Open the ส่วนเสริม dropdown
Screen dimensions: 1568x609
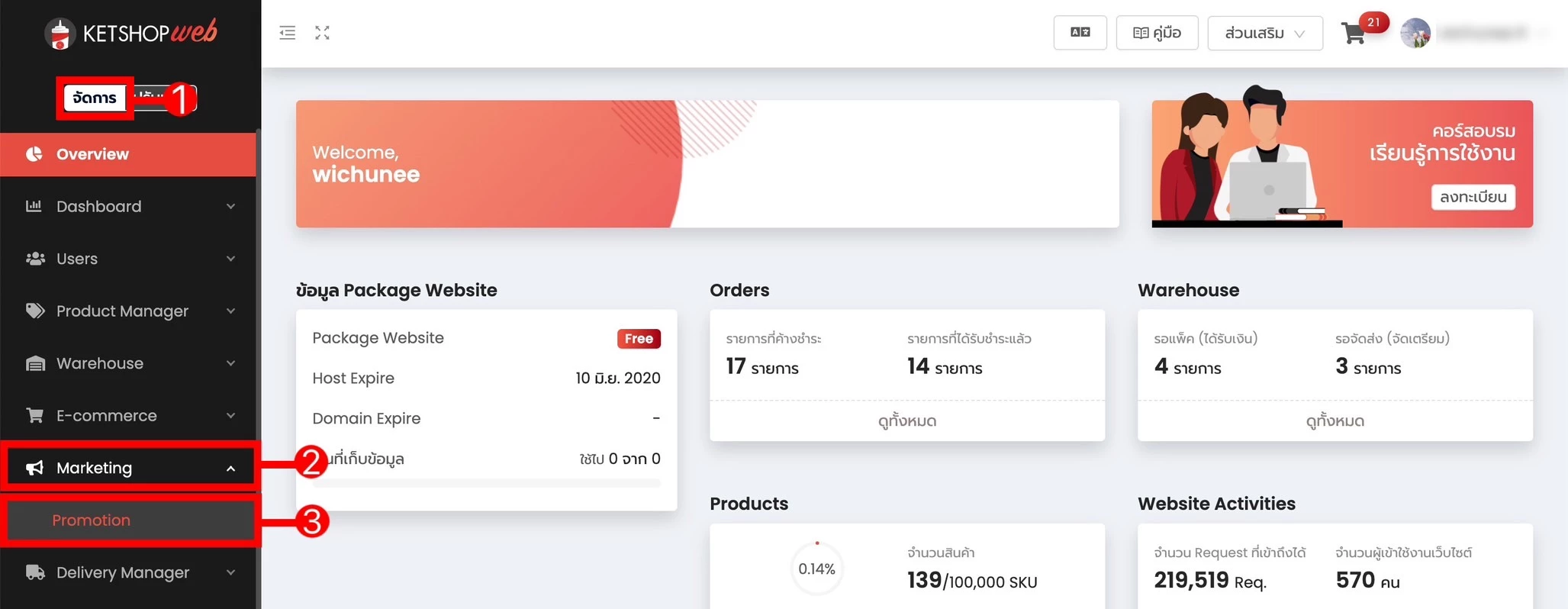click(x=1264, y=34)
